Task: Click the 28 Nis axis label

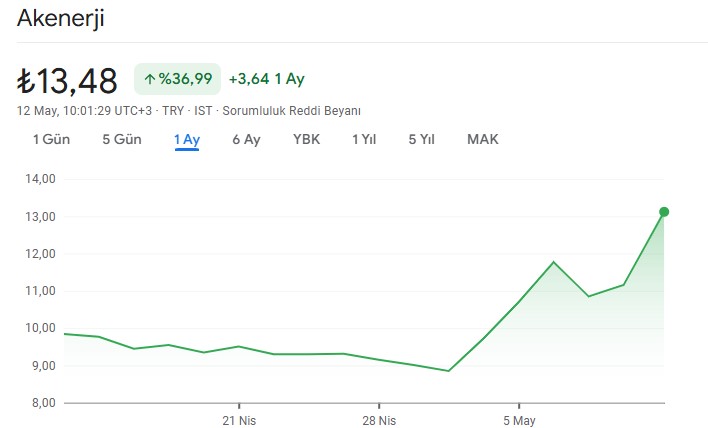Action: pos(379,420)
